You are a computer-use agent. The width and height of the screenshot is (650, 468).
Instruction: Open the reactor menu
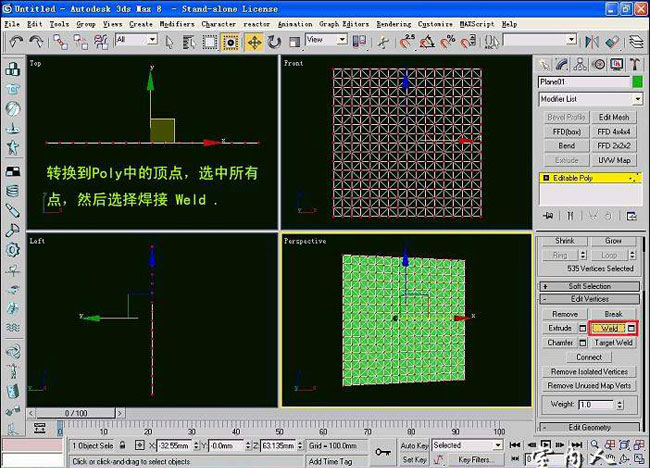(257, 24)
